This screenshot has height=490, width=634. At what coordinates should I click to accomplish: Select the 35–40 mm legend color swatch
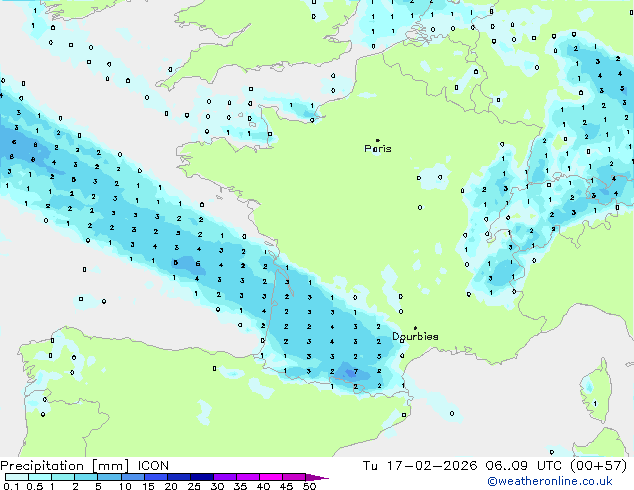247,477
